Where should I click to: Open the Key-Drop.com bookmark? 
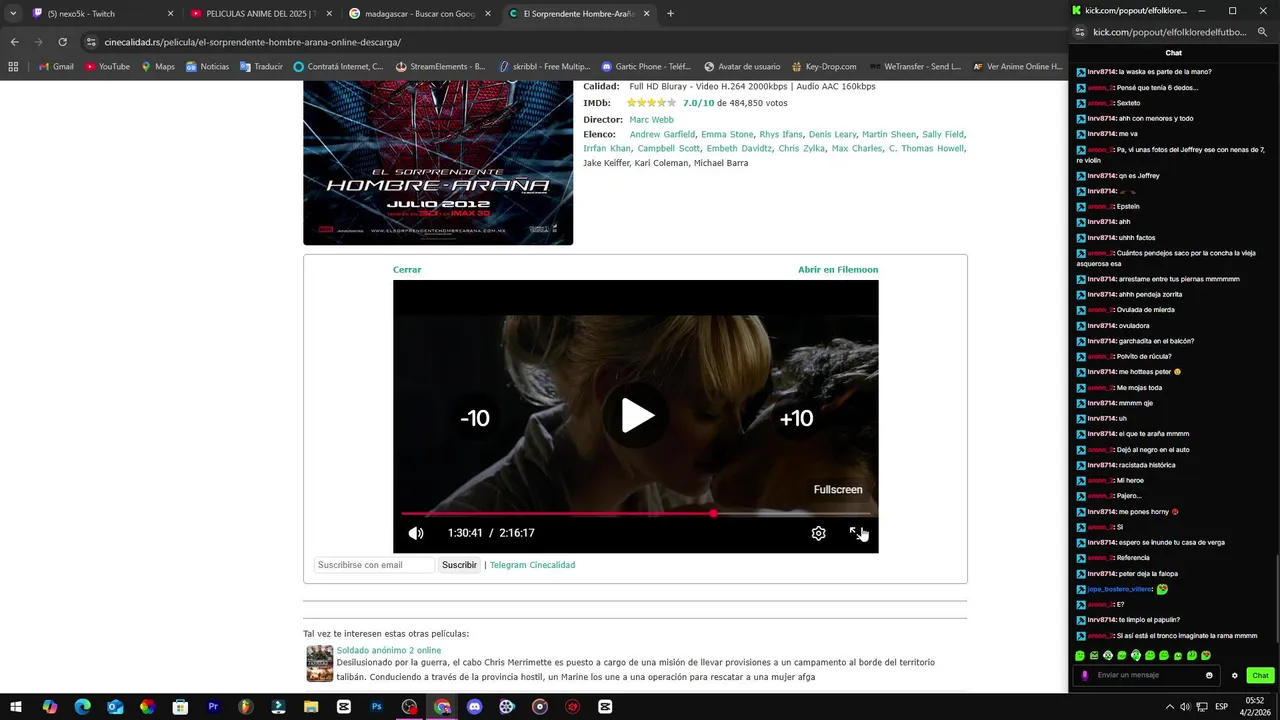[x=824, y=67]
